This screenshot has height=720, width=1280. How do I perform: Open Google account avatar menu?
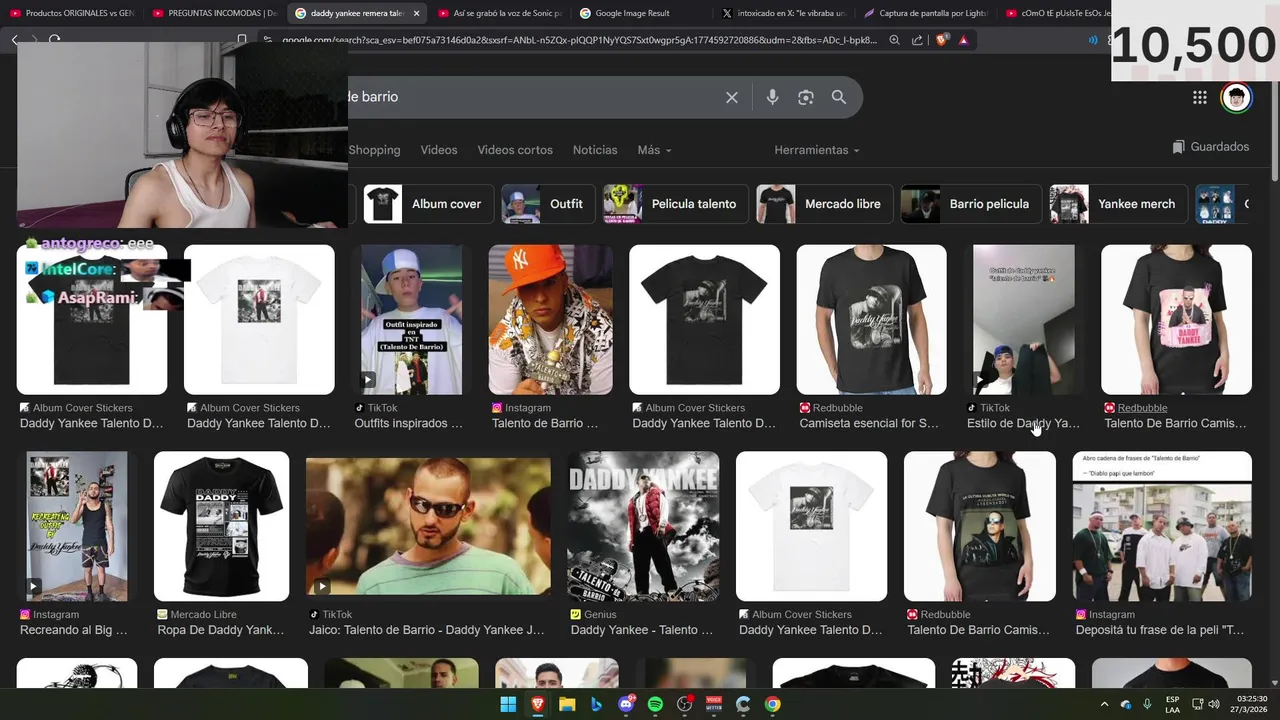coord(1237,97)
